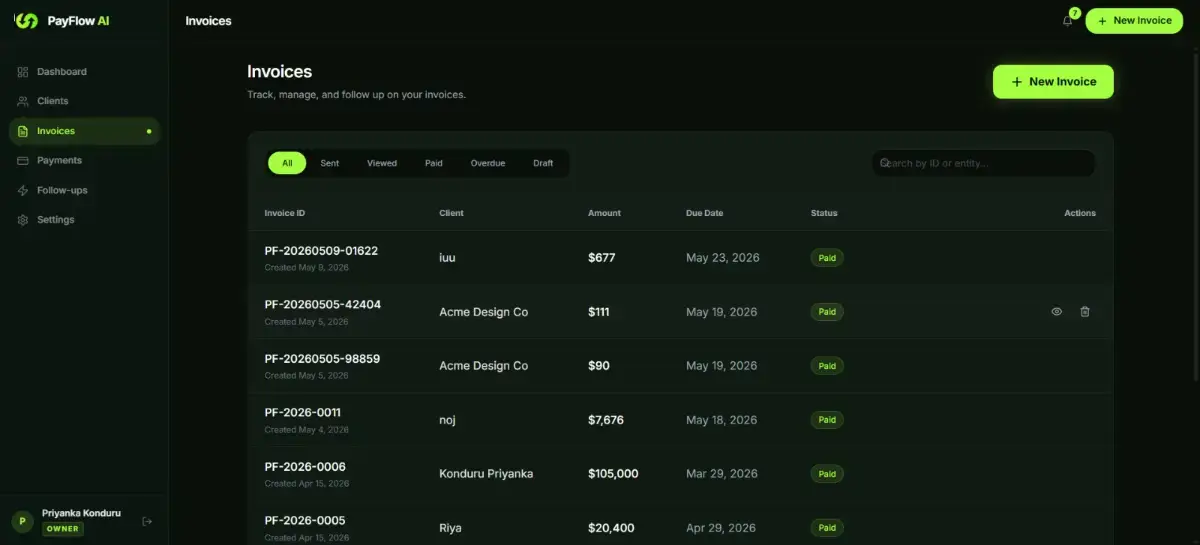Click invoice ID PF-2026-0005
The width and height of the screenshot is (1200, 545).
click(305, 521)
